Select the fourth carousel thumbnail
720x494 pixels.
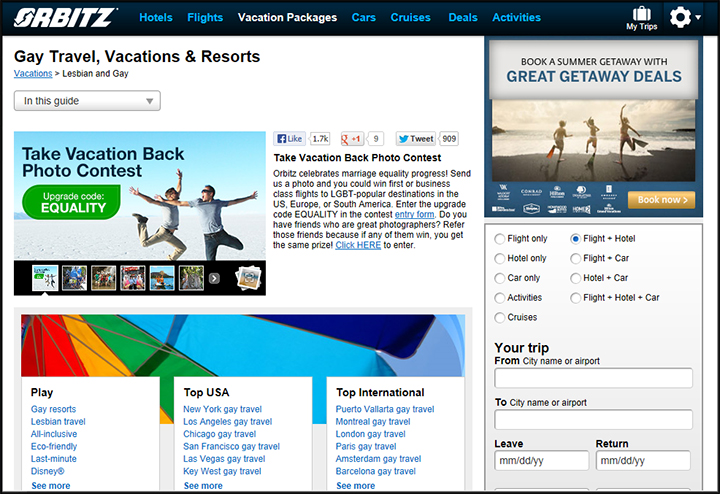tap(133, 278)
